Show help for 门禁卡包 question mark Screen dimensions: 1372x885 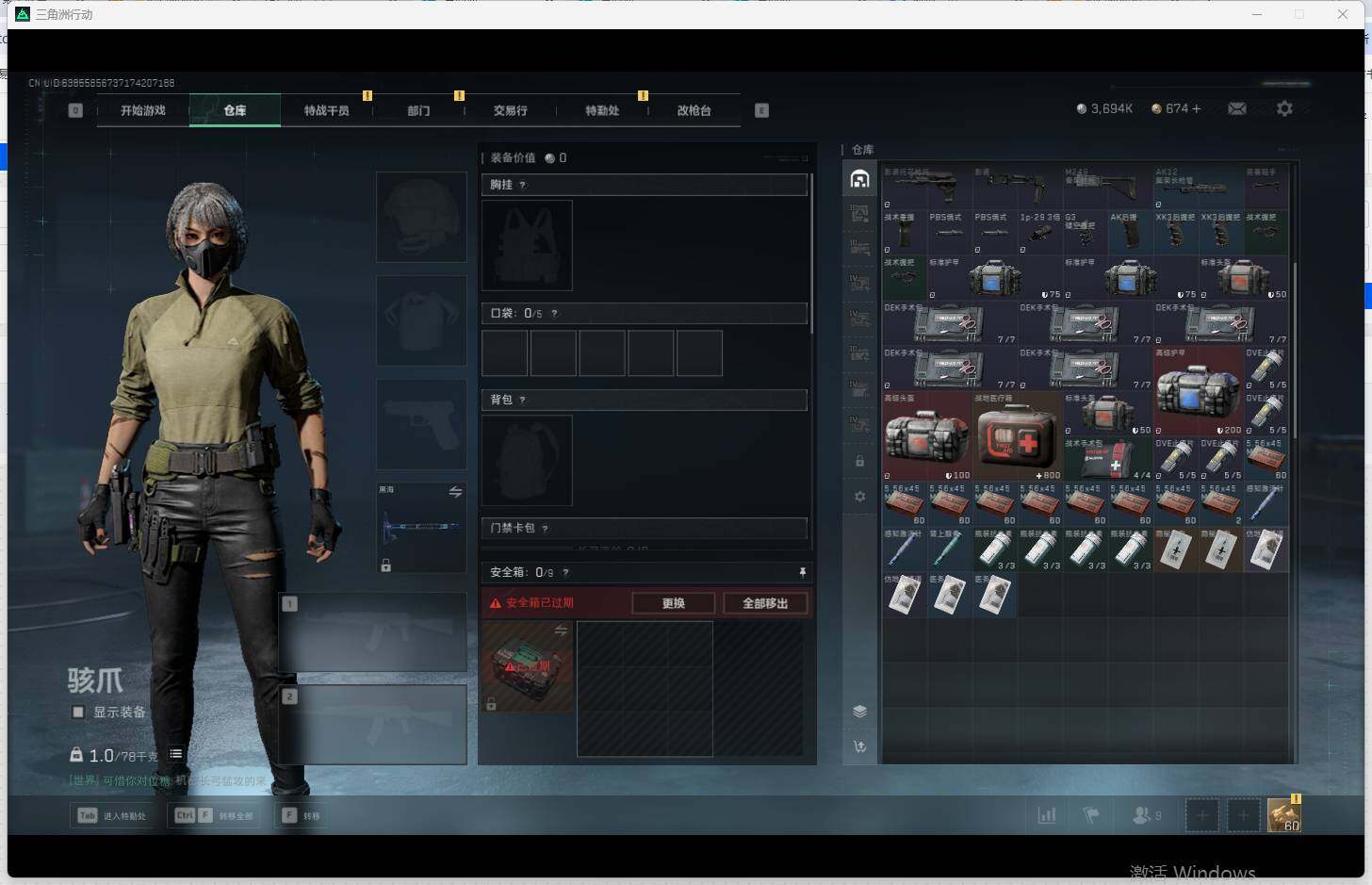click(545, 528)
